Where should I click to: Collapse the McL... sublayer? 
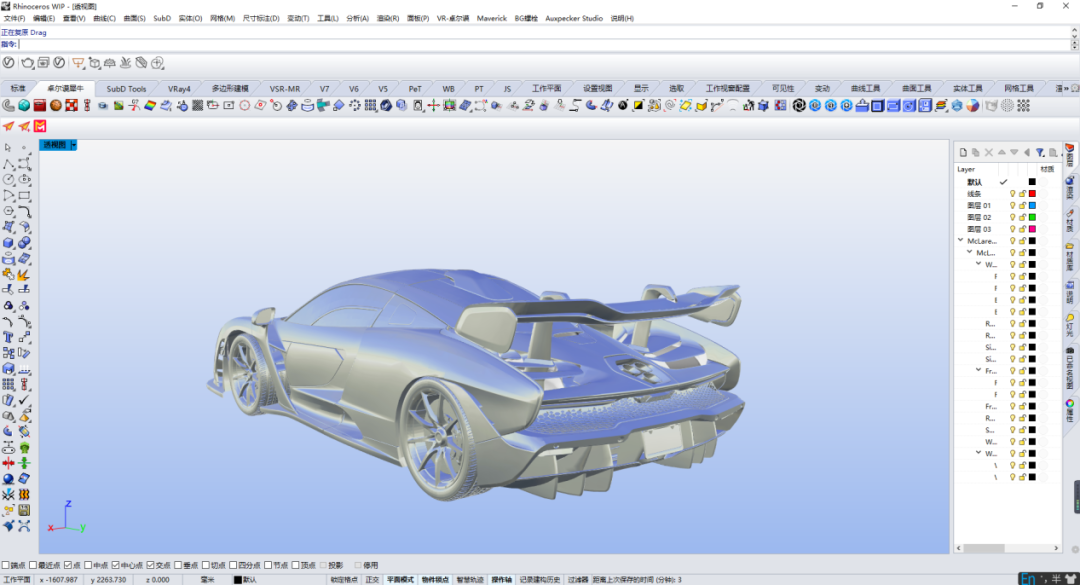[970, 252]
